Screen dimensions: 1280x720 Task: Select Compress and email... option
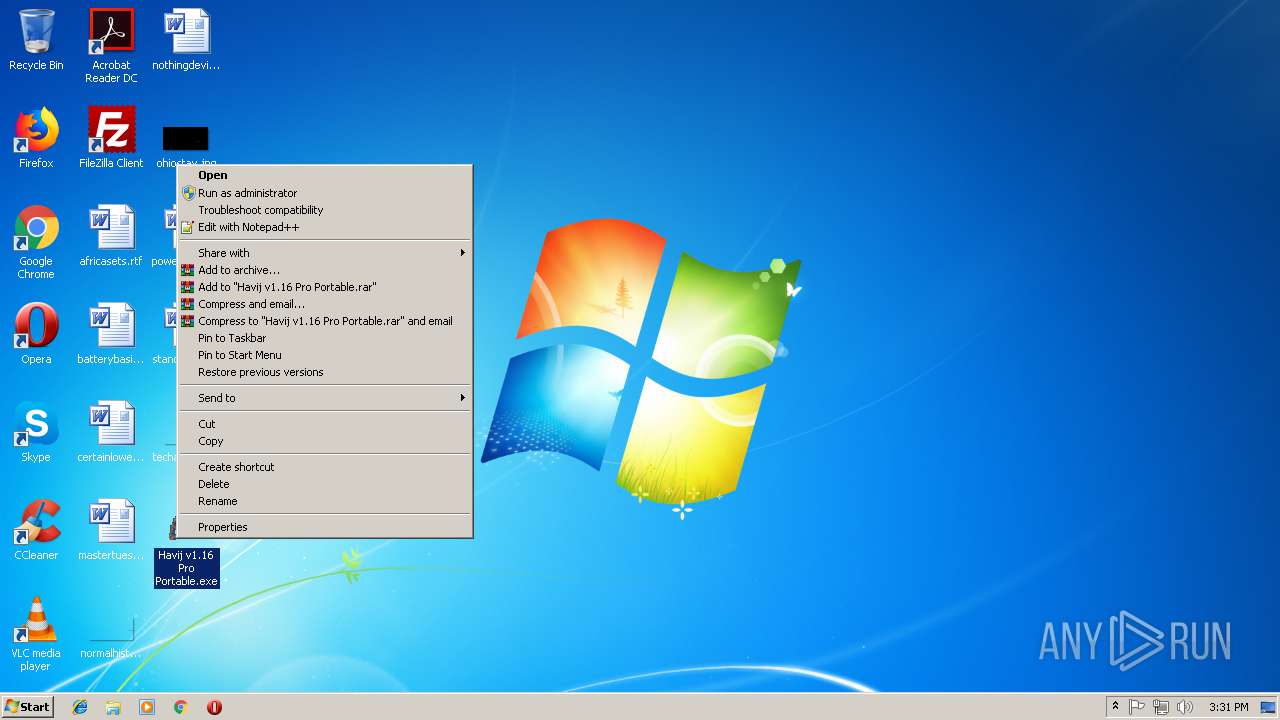click(x=324, y=304)
